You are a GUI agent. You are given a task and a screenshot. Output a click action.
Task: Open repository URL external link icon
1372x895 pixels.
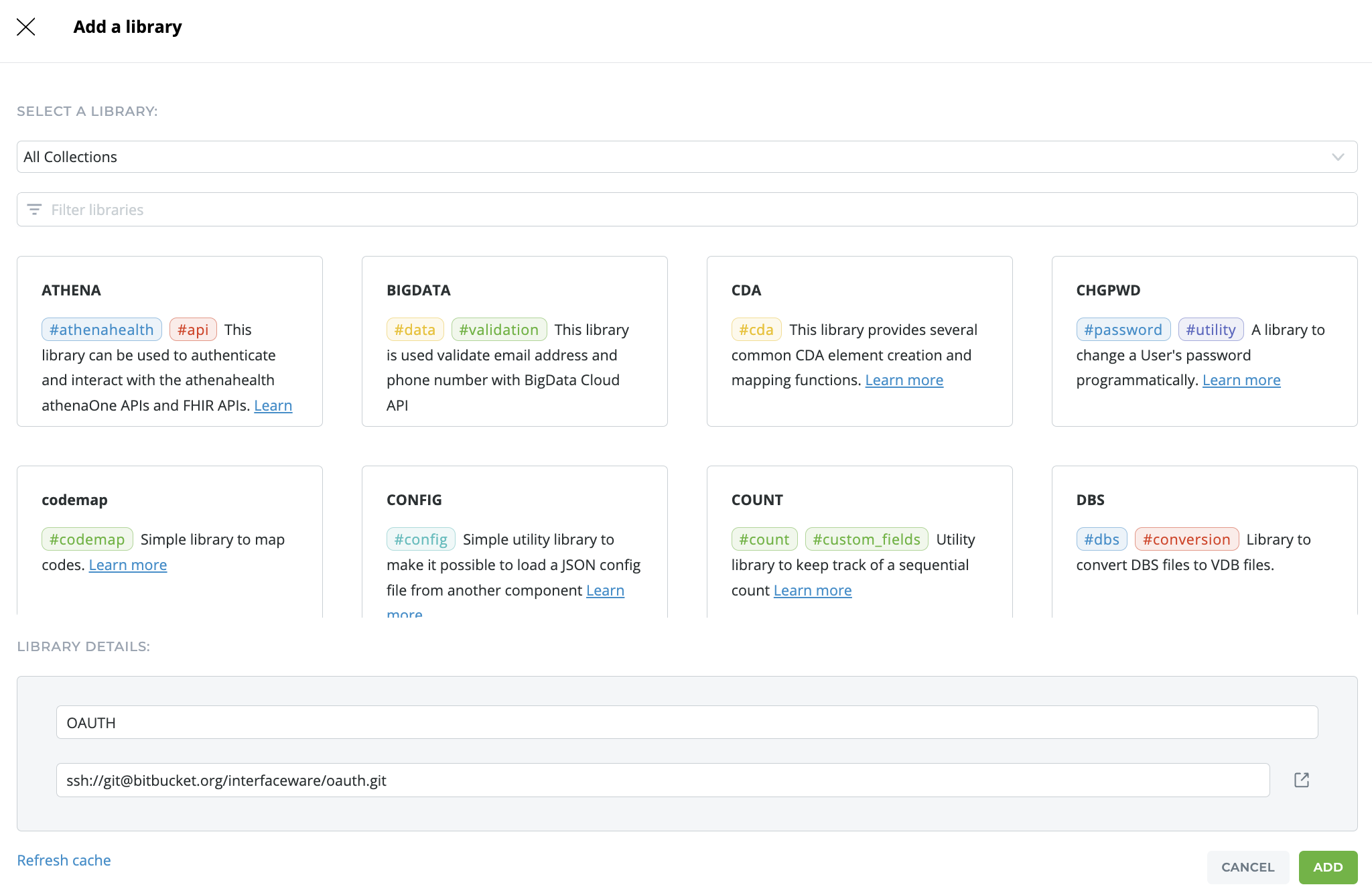click(1301, 780)
